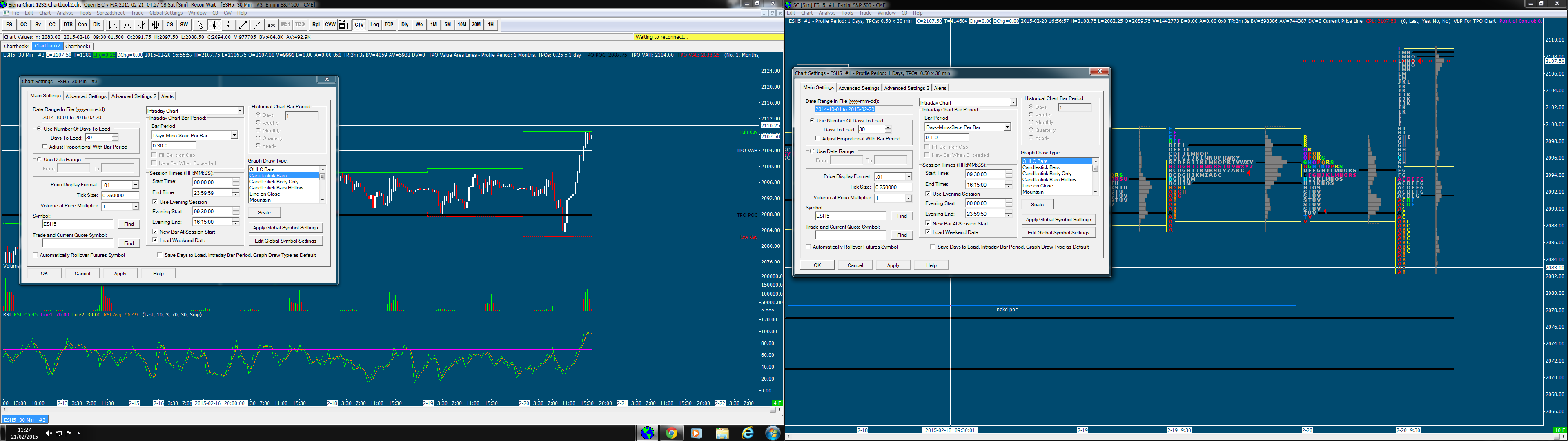Image resolution: width=1568 pixels, height=441 pixels.
Task: Click Symbol input field containing ESH5 in left dialog
Action: (x=77, y=224)
